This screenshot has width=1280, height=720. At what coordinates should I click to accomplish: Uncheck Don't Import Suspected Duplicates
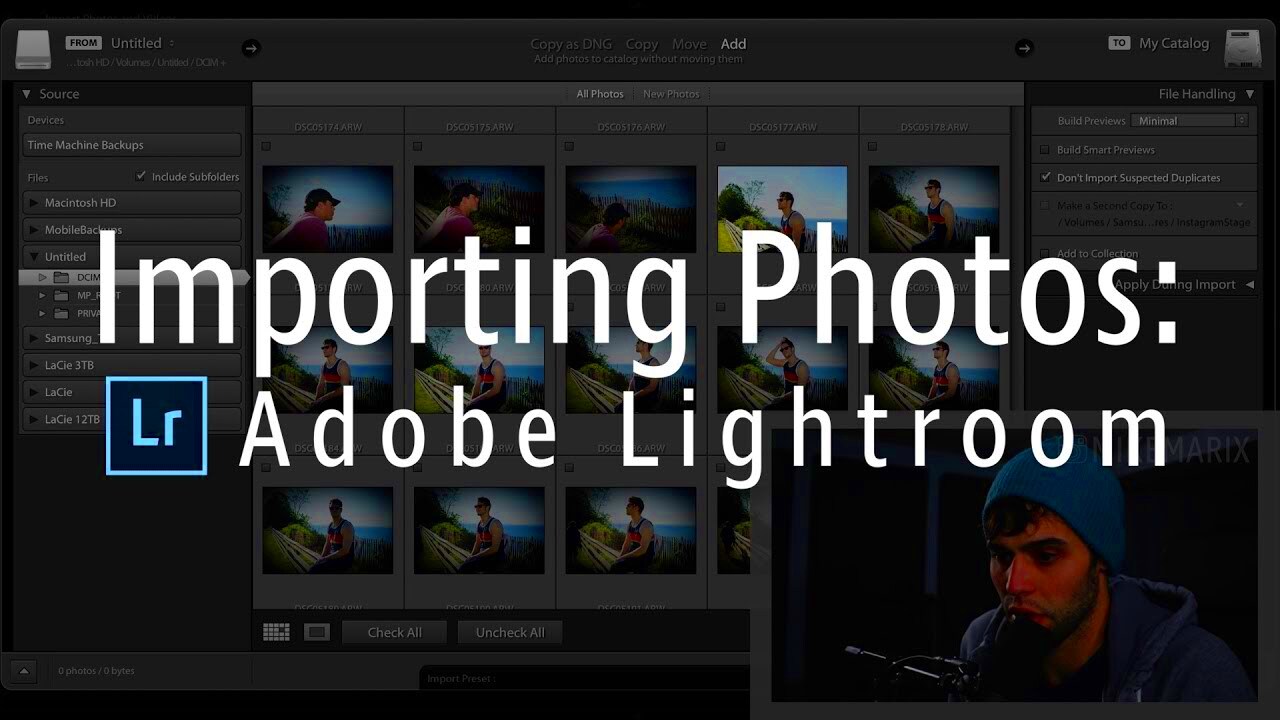(1046, 178)
